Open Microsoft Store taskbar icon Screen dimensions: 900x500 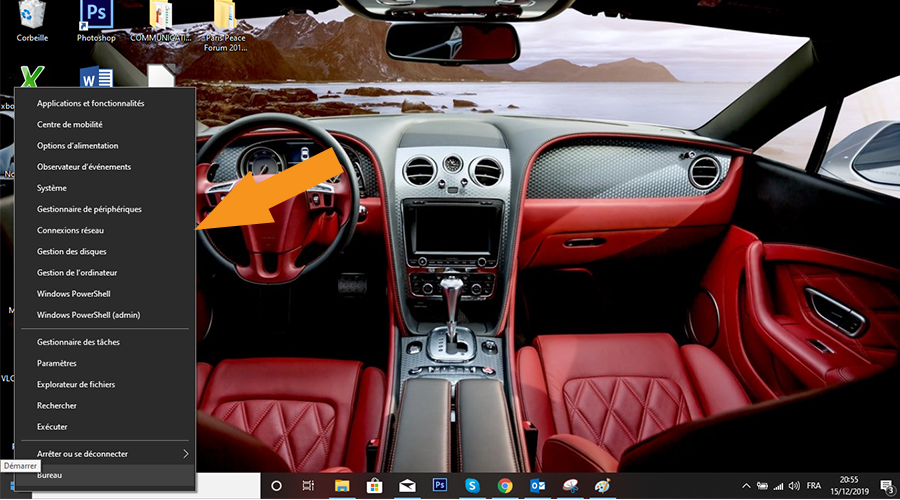374,486
